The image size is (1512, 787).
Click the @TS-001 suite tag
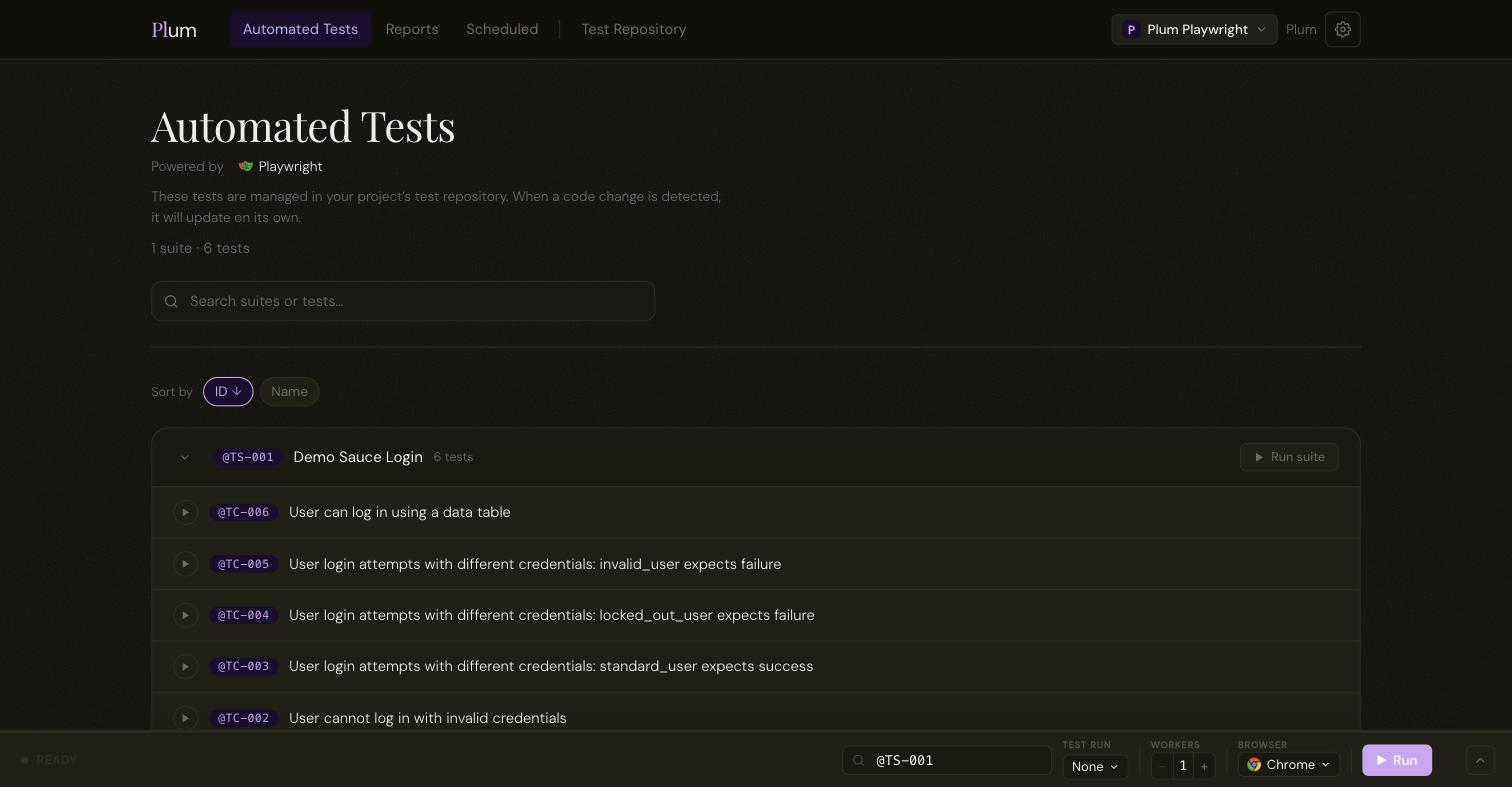[x=248, y=457]
